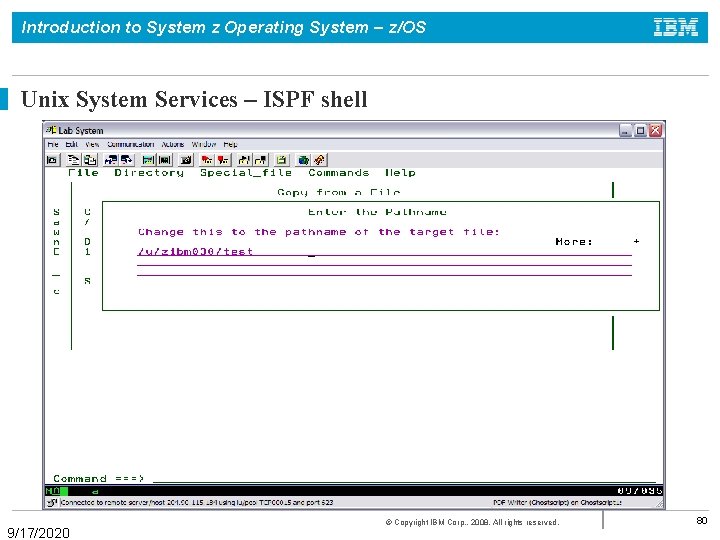Close the Lab System window
The height and width of the screenshot is (540, 720).
(655, 130)
